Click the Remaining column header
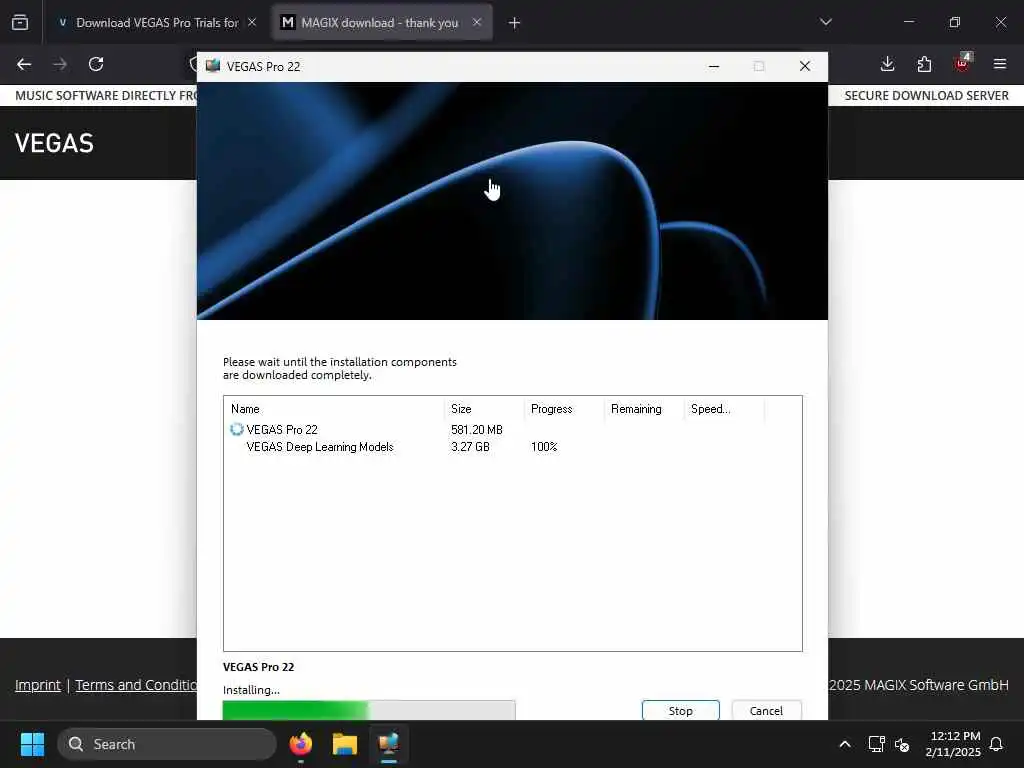 coord(644,409)
